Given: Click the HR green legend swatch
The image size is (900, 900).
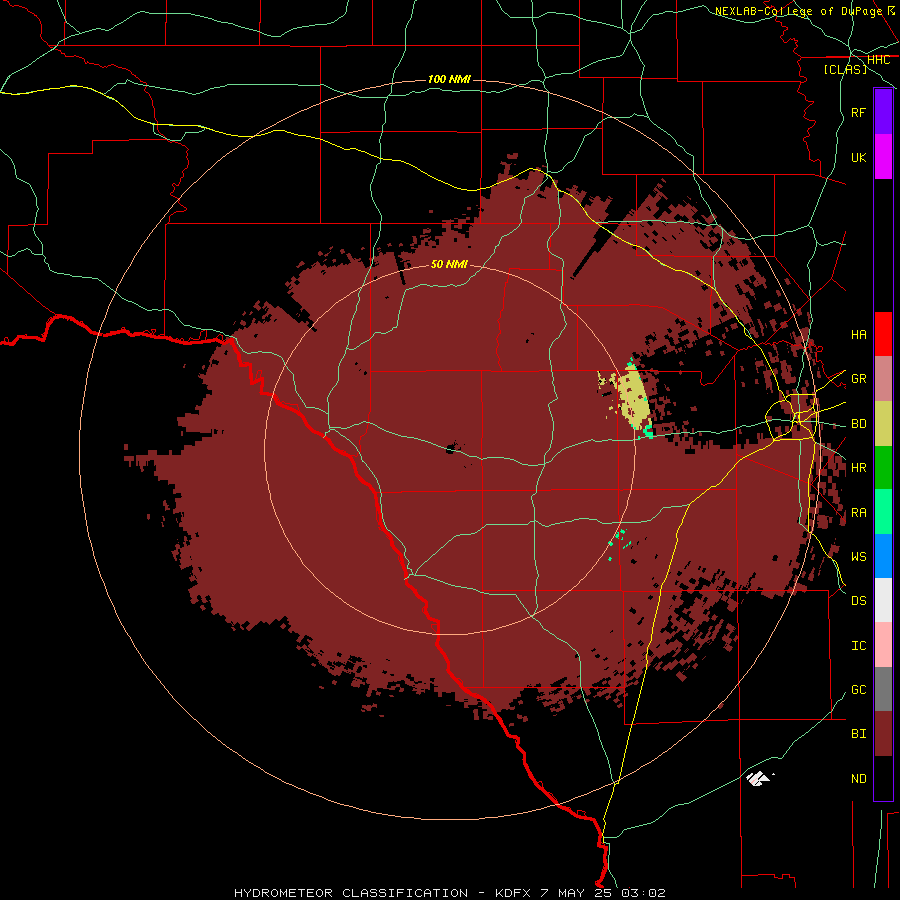Looking at the screenshot, I should point(883,468).
